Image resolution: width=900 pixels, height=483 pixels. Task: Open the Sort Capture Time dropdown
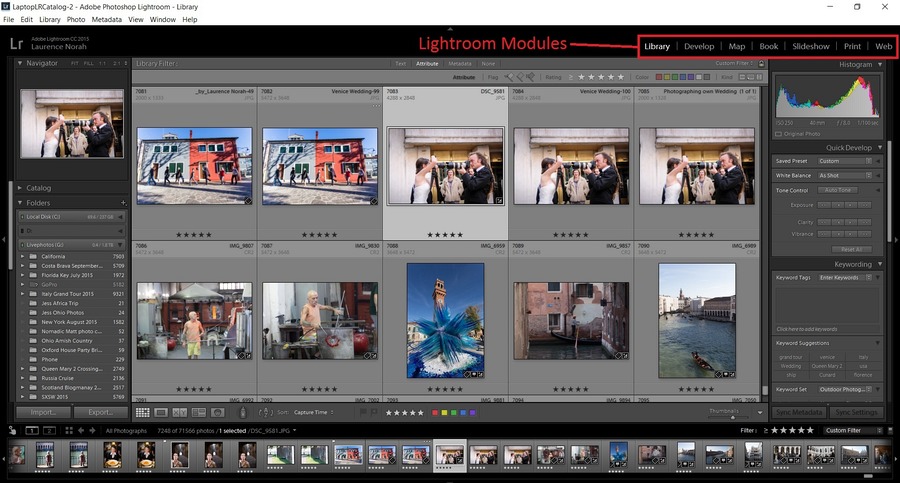314,412
